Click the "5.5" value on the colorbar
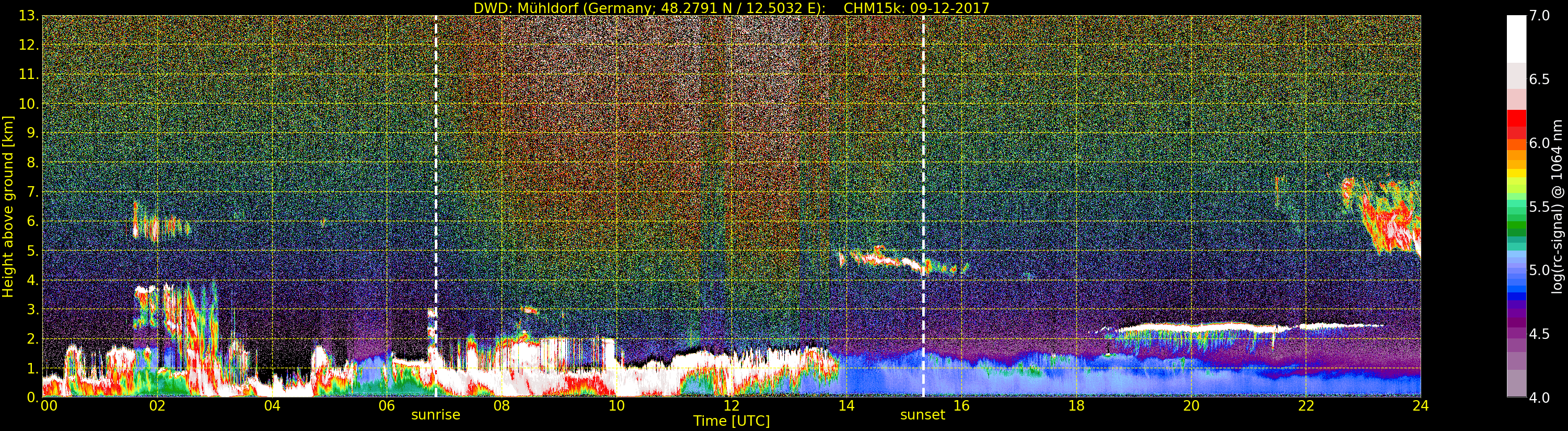1568x431 pixels. pyautogui.click(x=1539, y=207)
